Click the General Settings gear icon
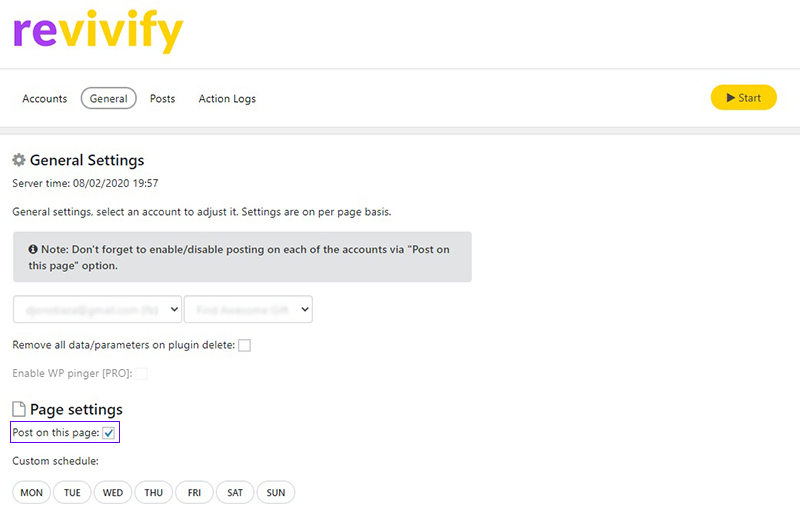The image size is (800, 513). coord(19,160)
